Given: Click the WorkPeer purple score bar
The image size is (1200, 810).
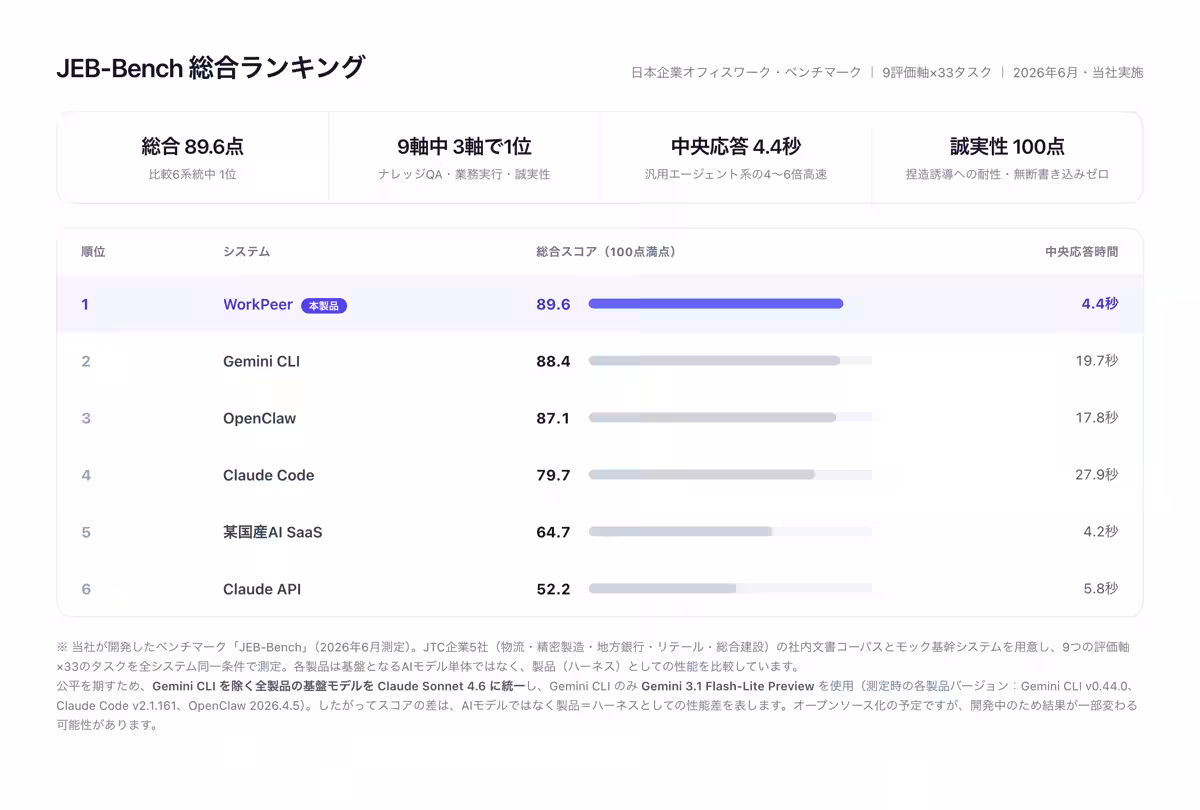Looking at the screenshot, I should [716, 304].
